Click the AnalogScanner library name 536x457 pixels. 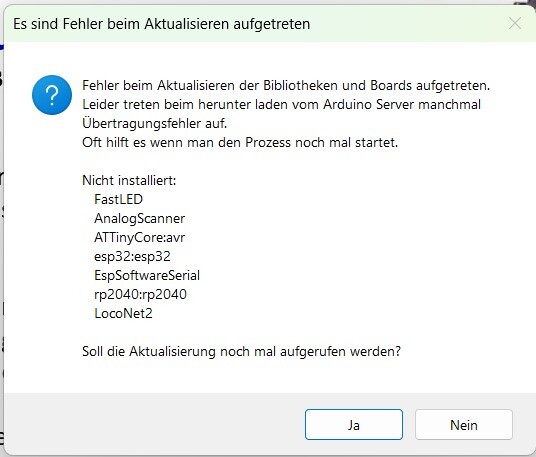pyautogui.click(x=139, y=218)
